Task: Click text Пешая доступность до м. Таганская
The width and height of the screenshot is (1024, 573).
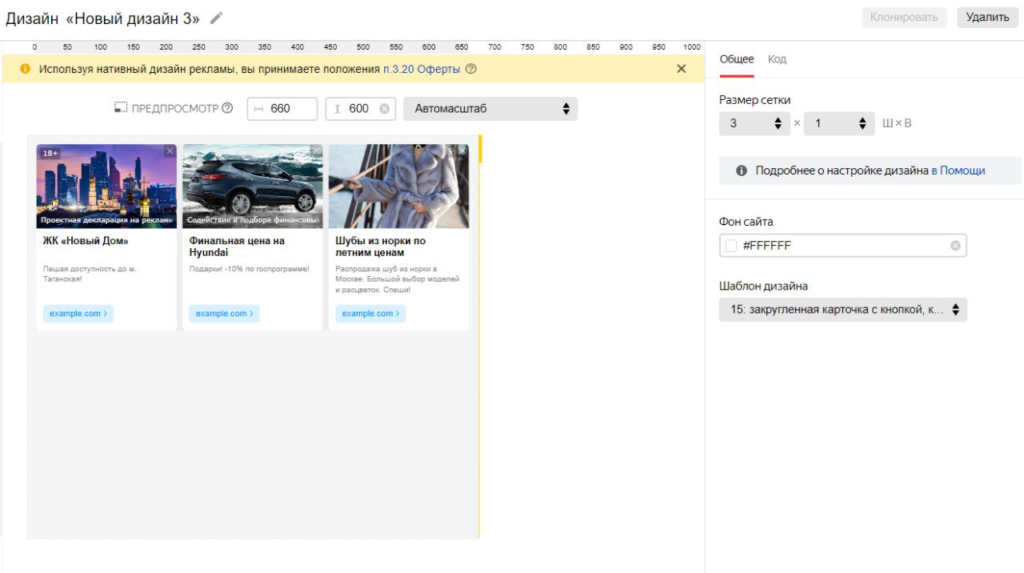Action: point(89,274)
